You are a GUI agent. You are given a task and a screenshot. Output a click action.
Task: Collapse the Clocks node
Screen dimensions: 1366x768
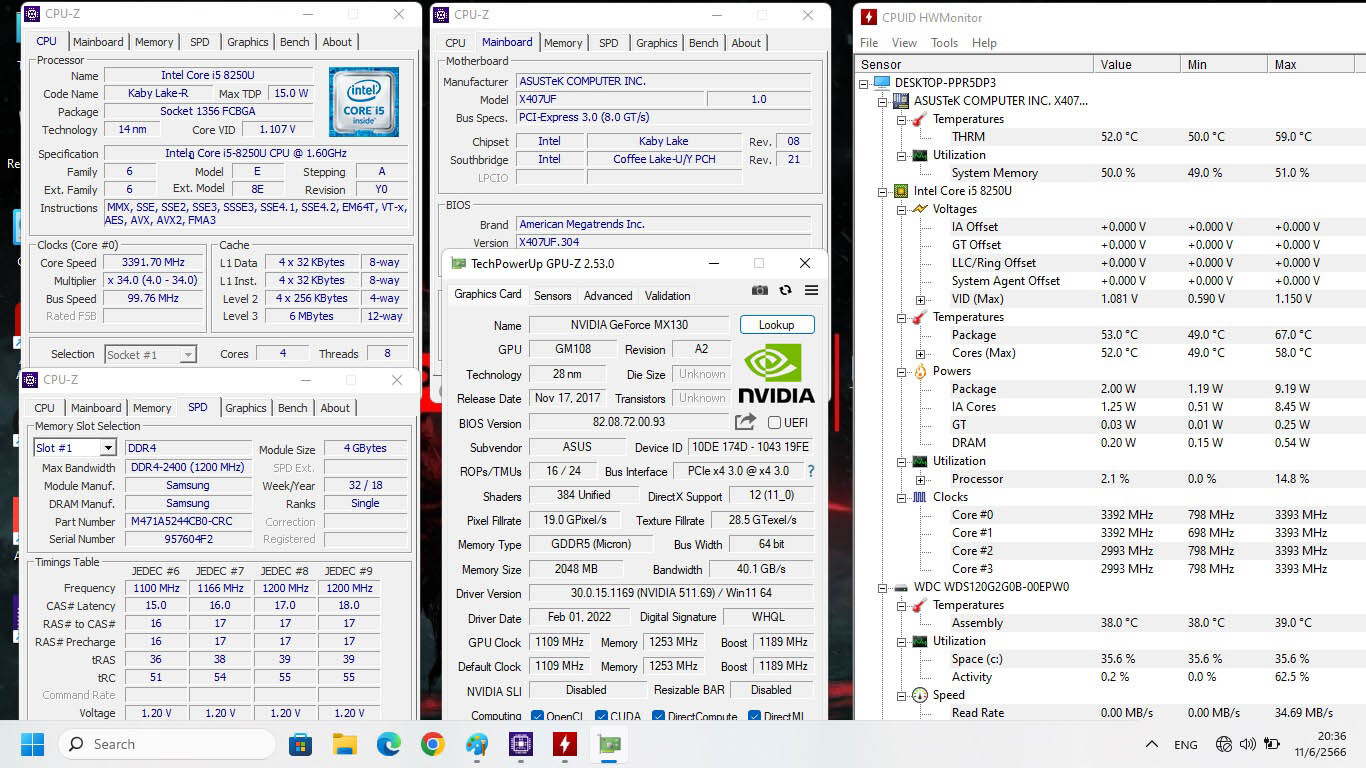coord(901,497)
